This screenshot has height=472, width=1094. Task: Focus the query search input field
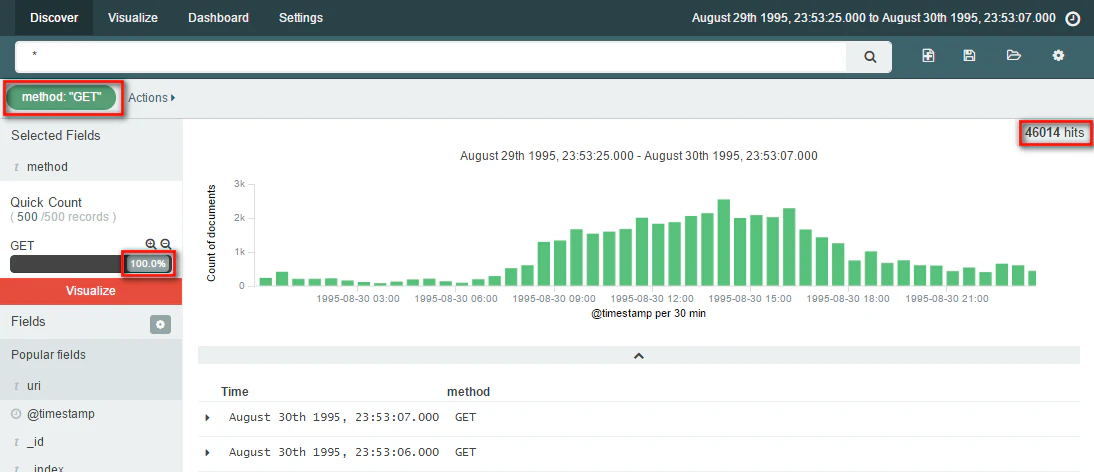coord(430,56)
